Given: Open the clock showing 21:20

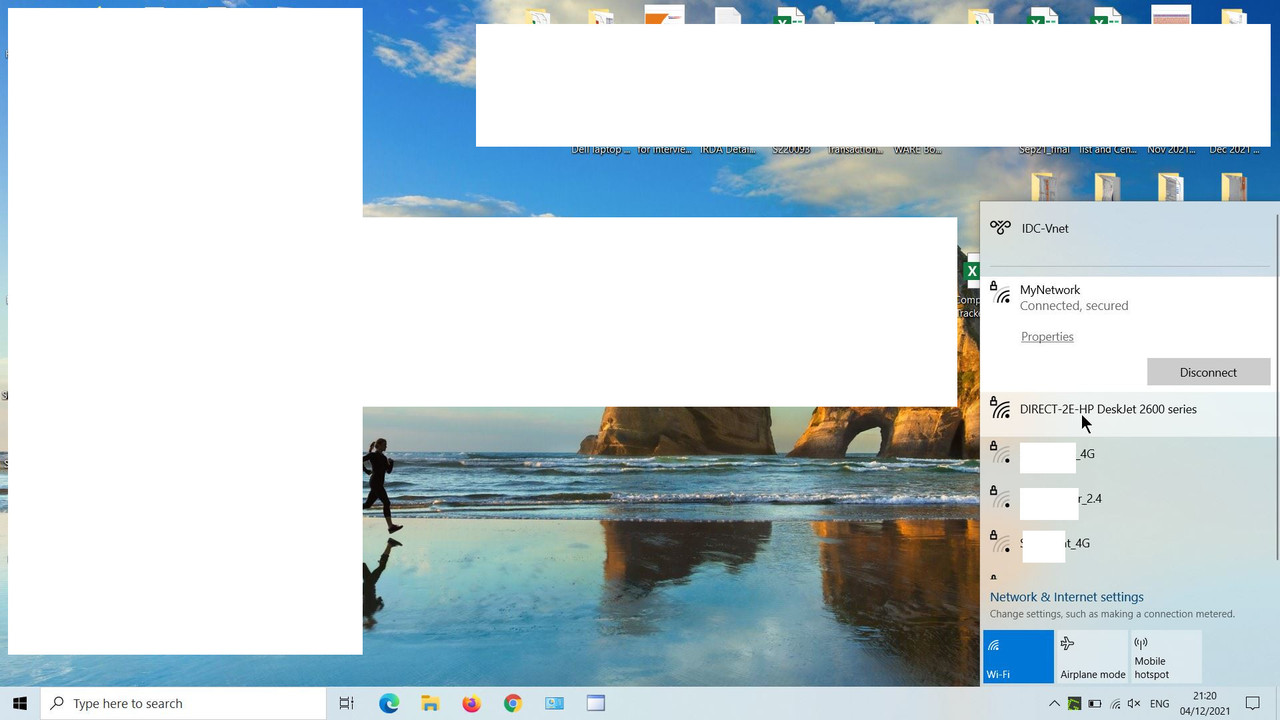Looking at the screenshot, I should point(1205,703).
